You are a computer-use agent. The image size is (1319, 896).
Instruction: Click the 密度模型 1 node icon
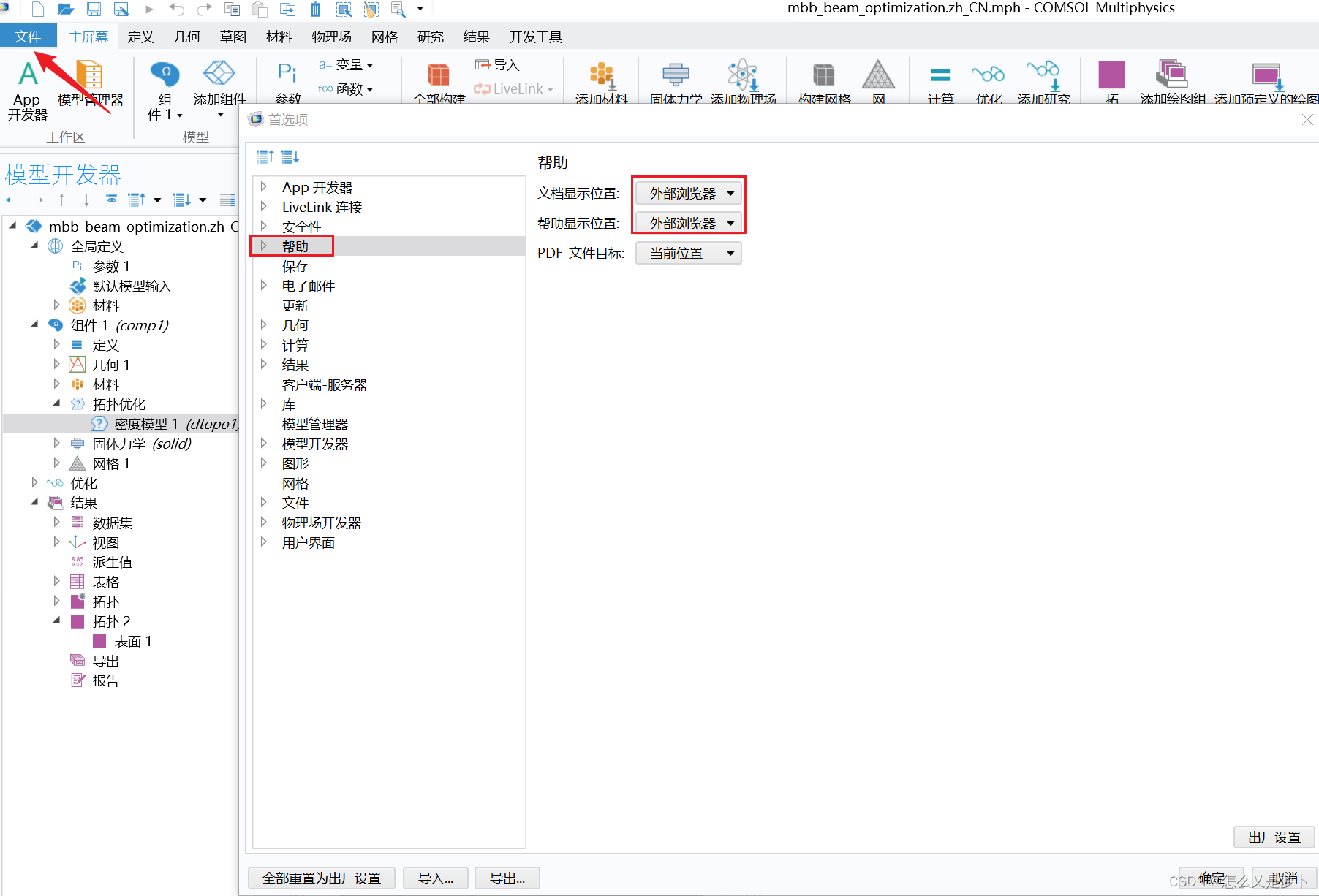pyautogui.click(x=99, y=424)
